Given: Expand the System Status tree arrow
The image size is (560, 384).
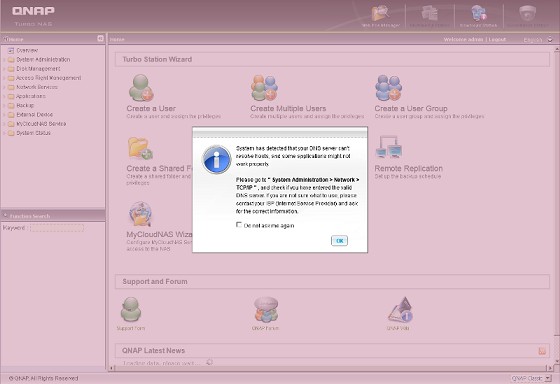Looking at the screenshot, I should pos(4,133).
